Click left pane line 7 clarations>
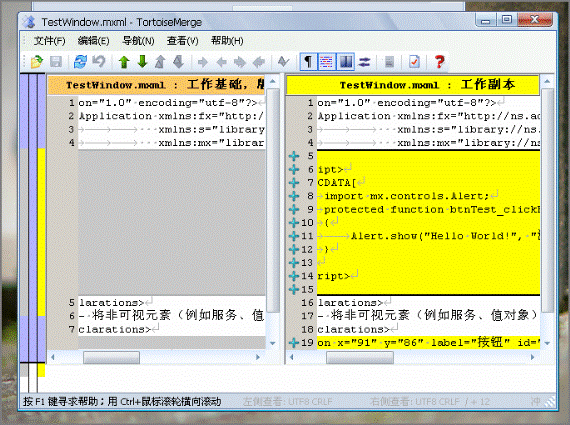This screenshot has width=570, height=425. click(x=172, y=329)
